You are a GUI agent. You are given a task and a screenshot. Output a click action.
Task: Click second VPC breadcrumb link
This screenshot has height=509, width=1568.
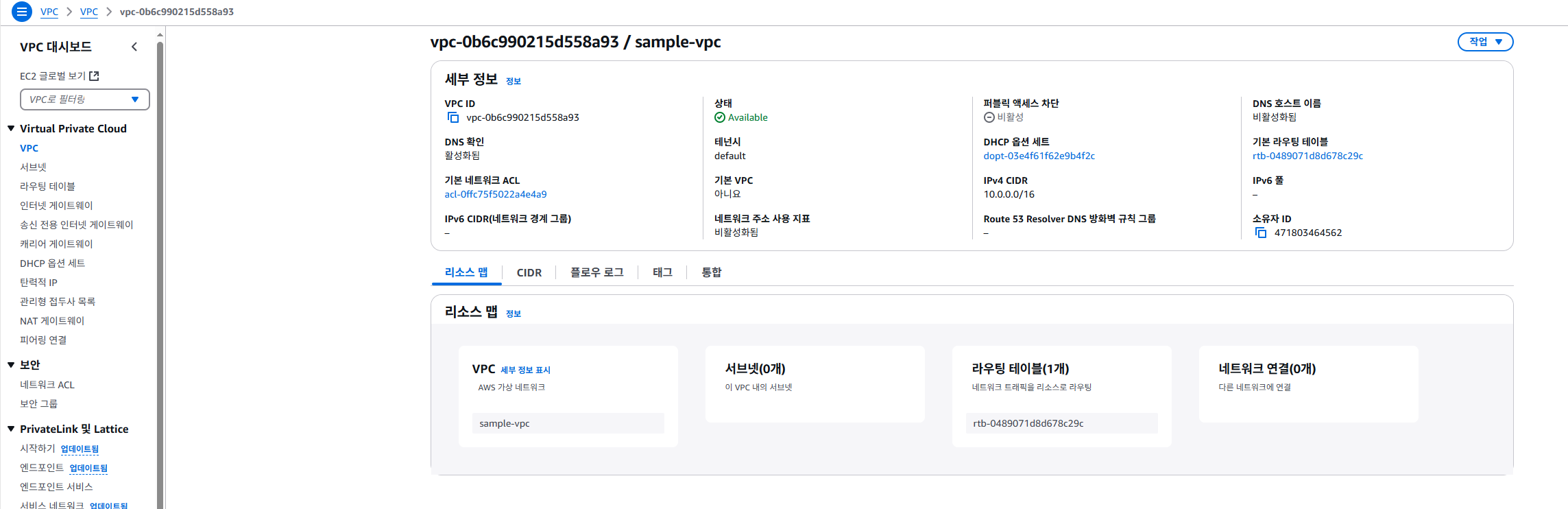click(89, 12)
